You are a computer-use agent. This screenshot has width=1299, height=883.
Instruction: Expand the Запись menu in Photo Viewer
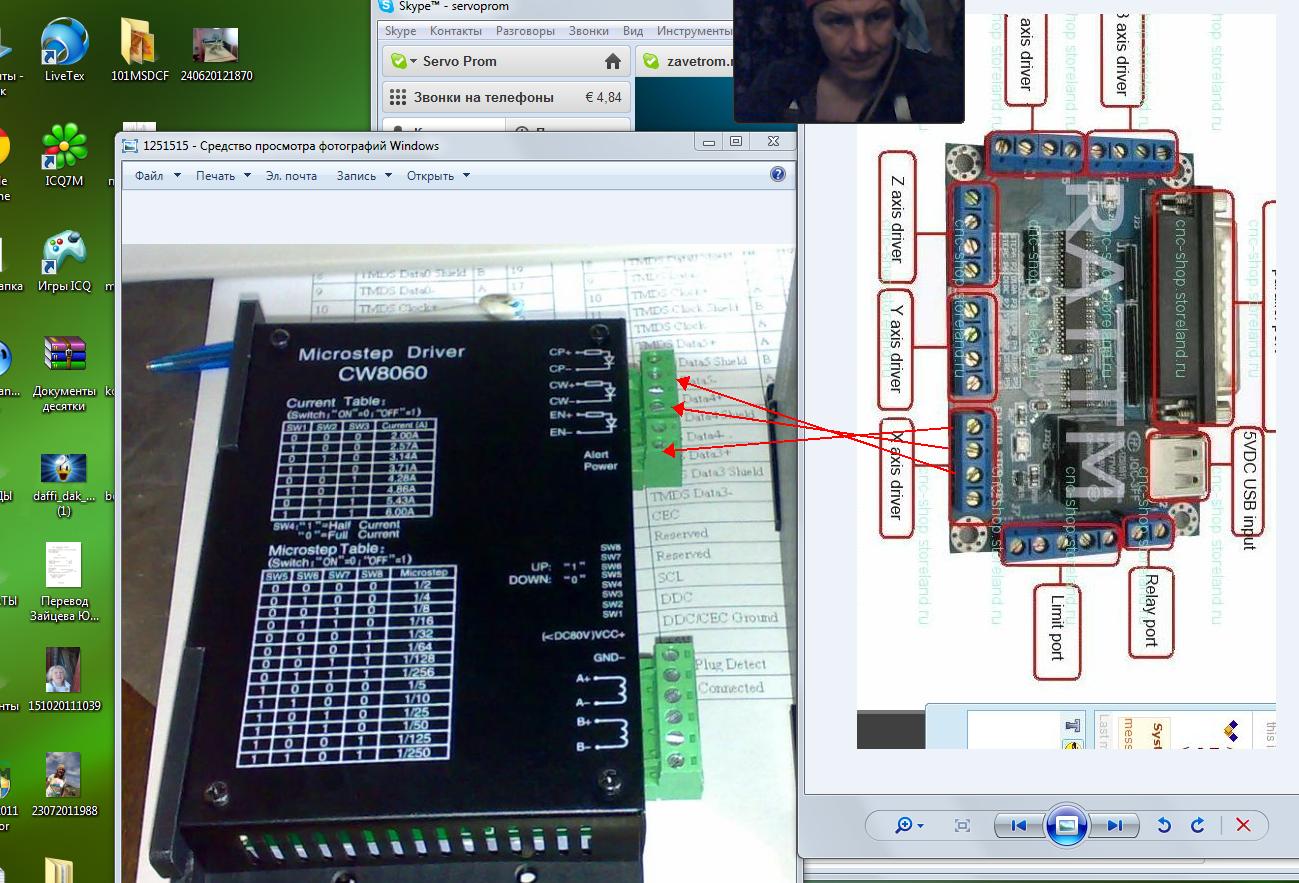tap(364, 176)
